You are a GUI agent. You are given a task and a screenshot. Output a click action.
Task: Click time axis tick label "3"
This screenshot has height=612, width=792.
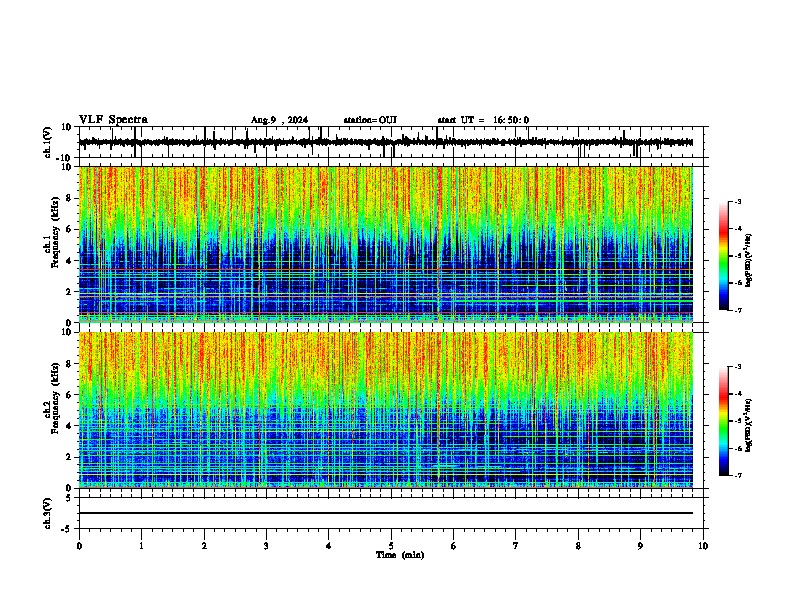(x=266, y=546)
